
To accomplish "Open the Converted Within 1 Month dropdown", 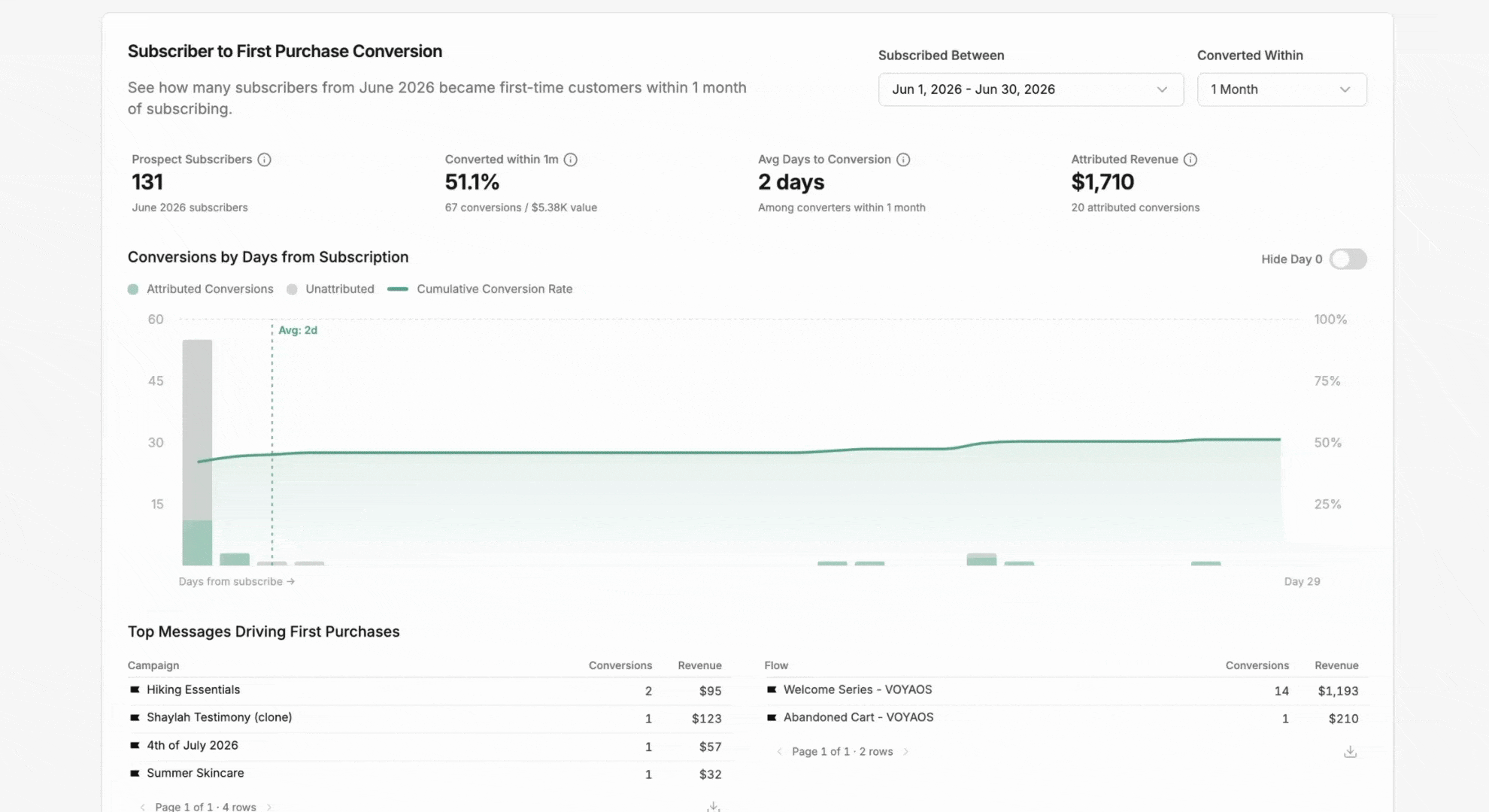I will pyautogui.click(x=1281, y=89).
